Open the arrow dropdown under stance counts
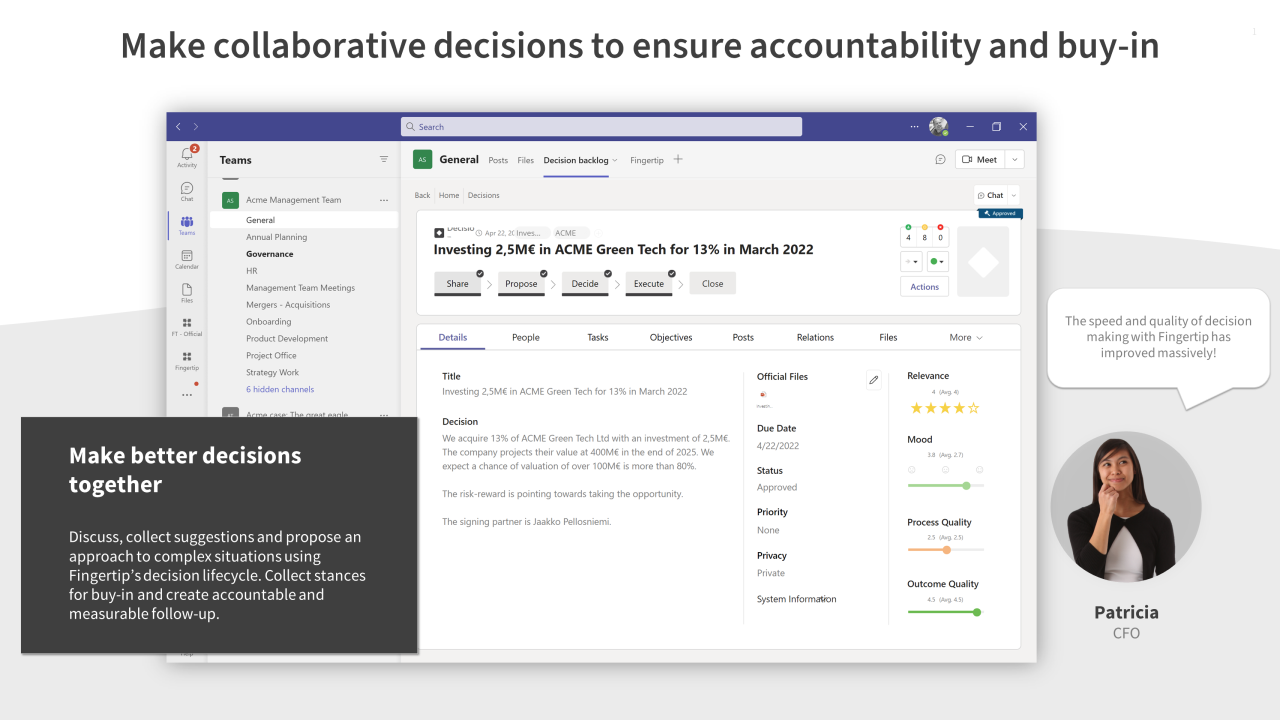Image resolution: width=1280 pixels, height=720 pixels. tap(911, 262)
